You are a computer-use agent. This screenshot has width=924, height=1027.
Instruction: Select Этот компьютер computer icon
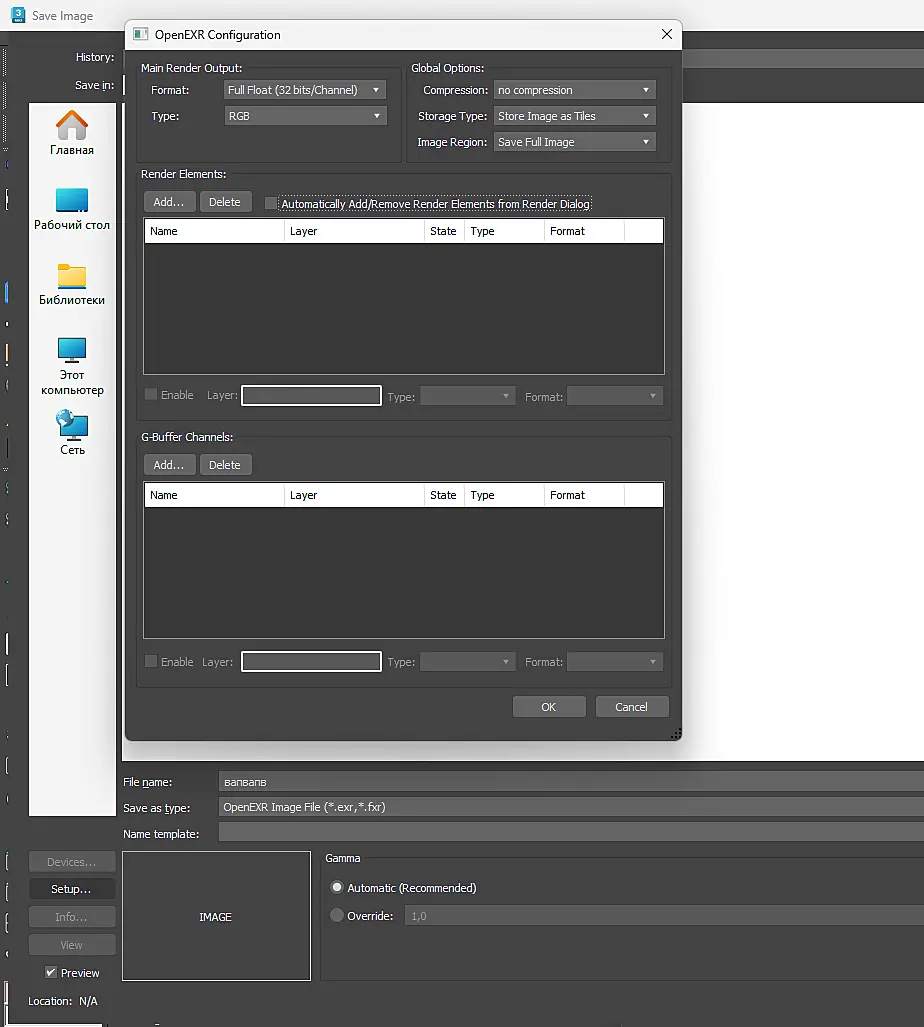coord(72,367)
